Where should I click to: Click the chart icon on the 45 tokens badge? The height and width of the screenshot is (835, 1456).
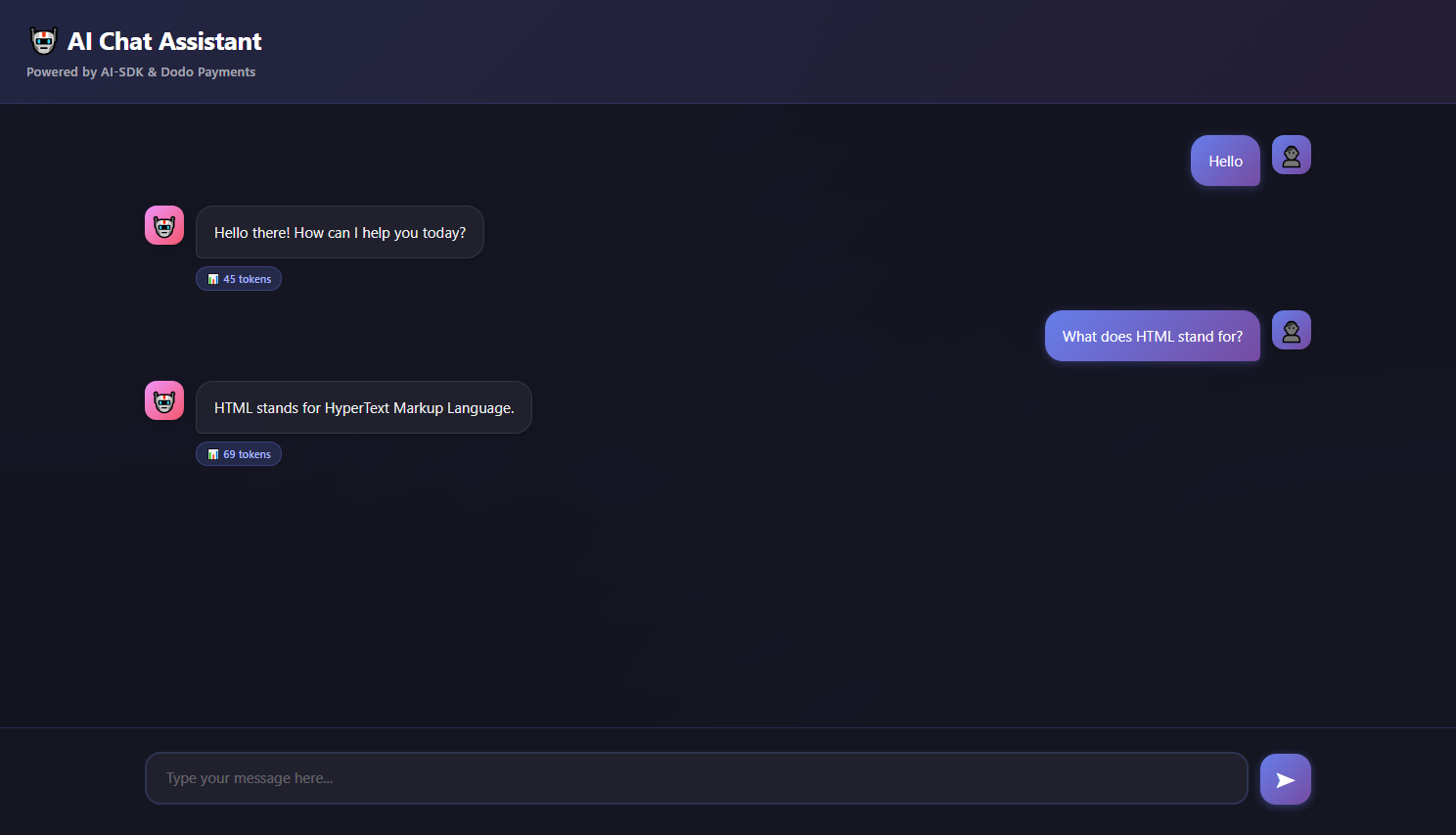(x=213, y=278)
